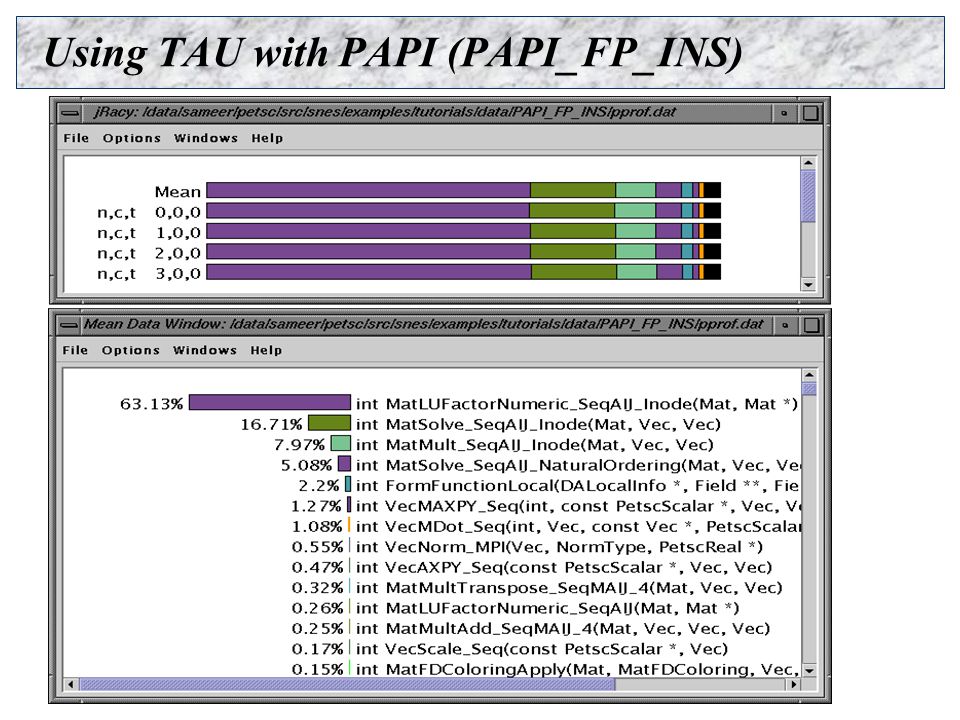Click n,c,t 2,0,0 row label
The height and width of the screenshot is (720, 960).
coord(149,253)
